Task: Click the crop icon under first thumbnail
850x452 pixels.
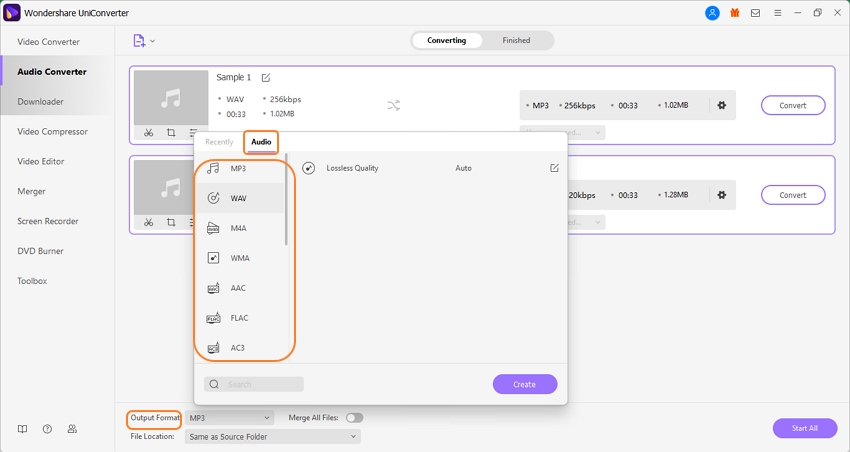Action: point(171,133)
